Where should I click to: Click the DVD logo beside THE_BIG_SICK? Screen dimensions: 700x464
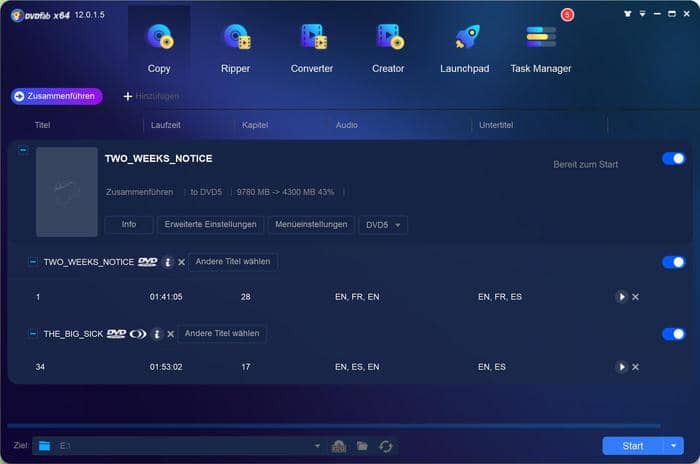coord(116,334)
